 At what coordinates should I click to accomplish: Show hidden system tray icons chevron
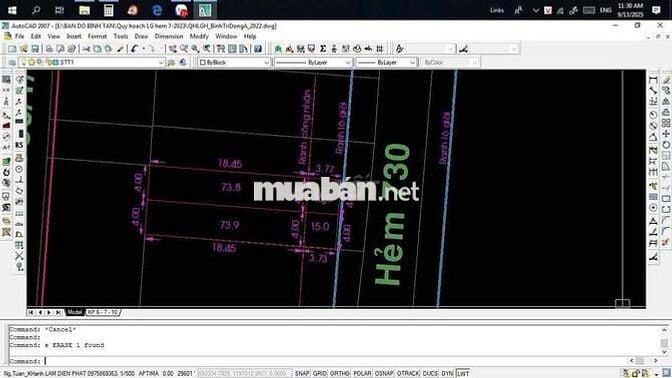pos(536,10)
